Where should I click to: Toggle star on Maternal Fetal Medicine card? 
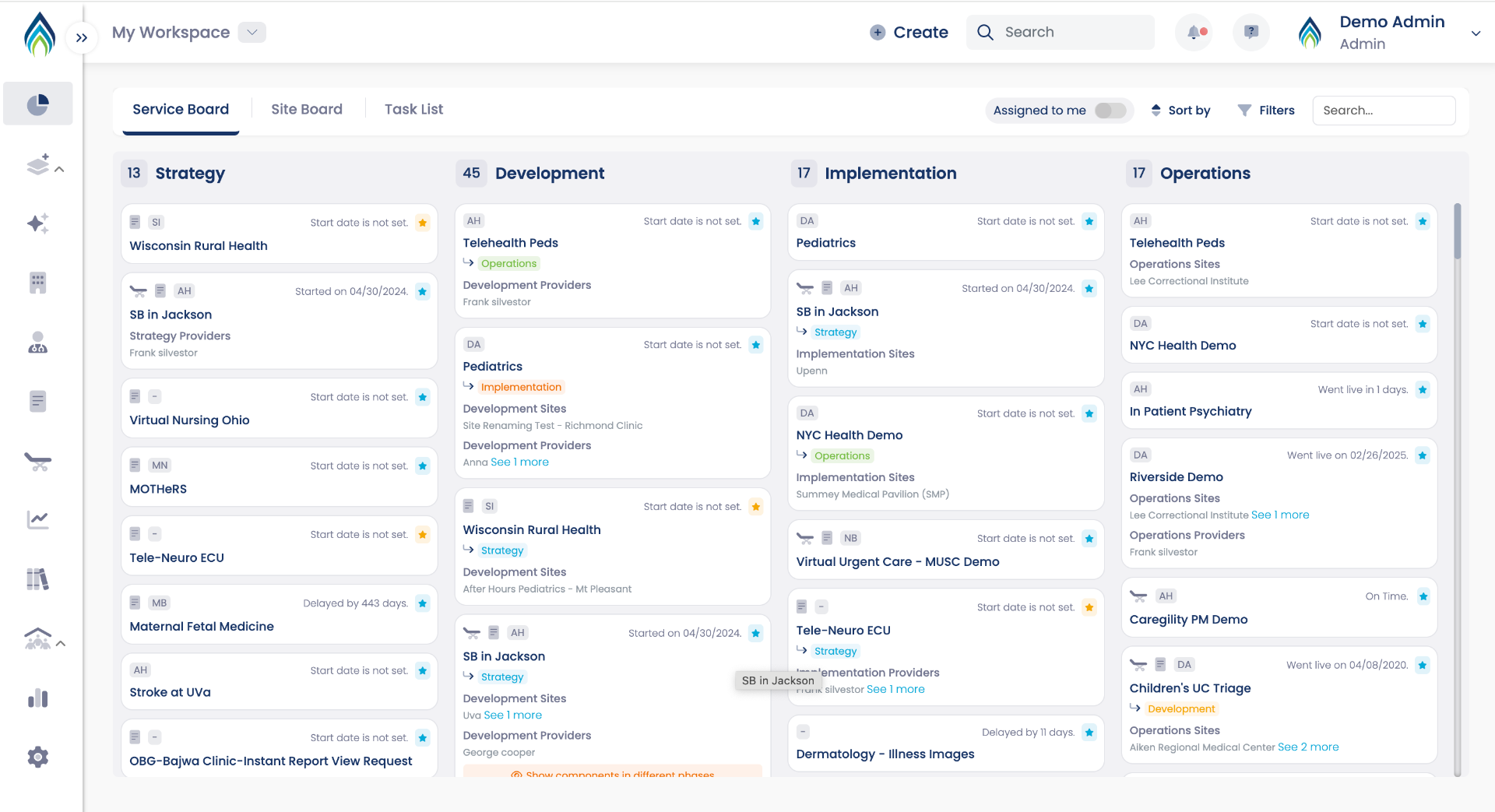point(423,603)
